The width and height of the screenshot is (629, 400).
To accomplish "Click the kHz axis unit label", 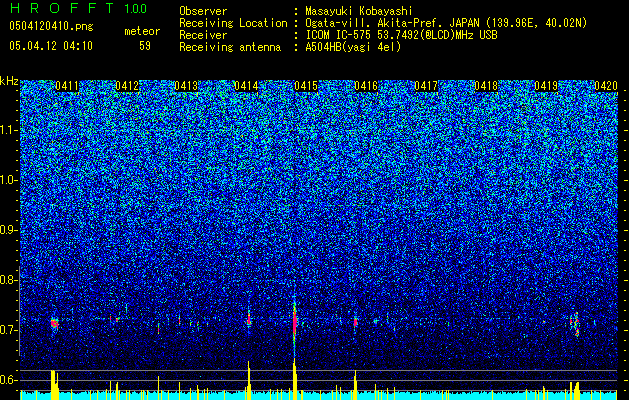I will [x=9, y=81].
